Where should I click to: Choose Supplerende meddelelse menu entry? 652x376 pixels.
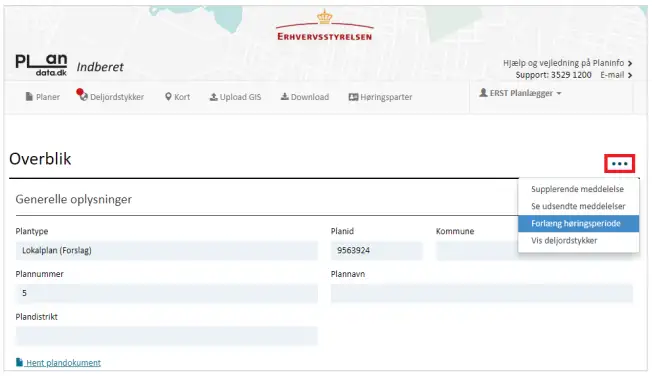(578, 189)
